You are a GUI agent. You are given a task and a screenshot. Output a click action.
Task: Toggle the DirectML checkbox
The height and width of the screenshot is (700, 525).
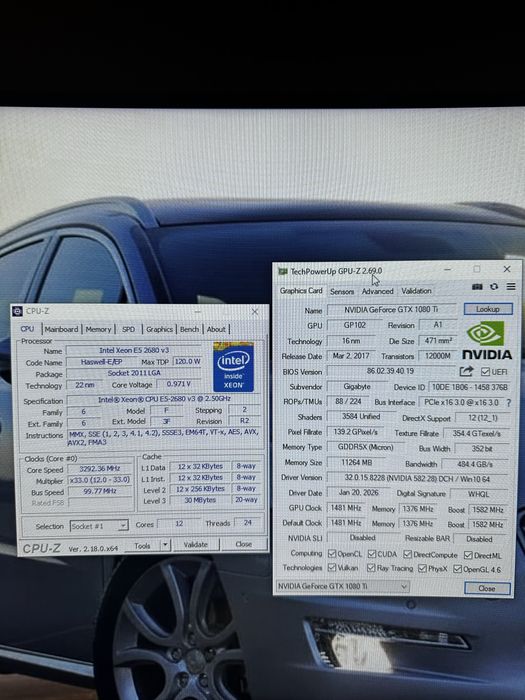point(468,555)
